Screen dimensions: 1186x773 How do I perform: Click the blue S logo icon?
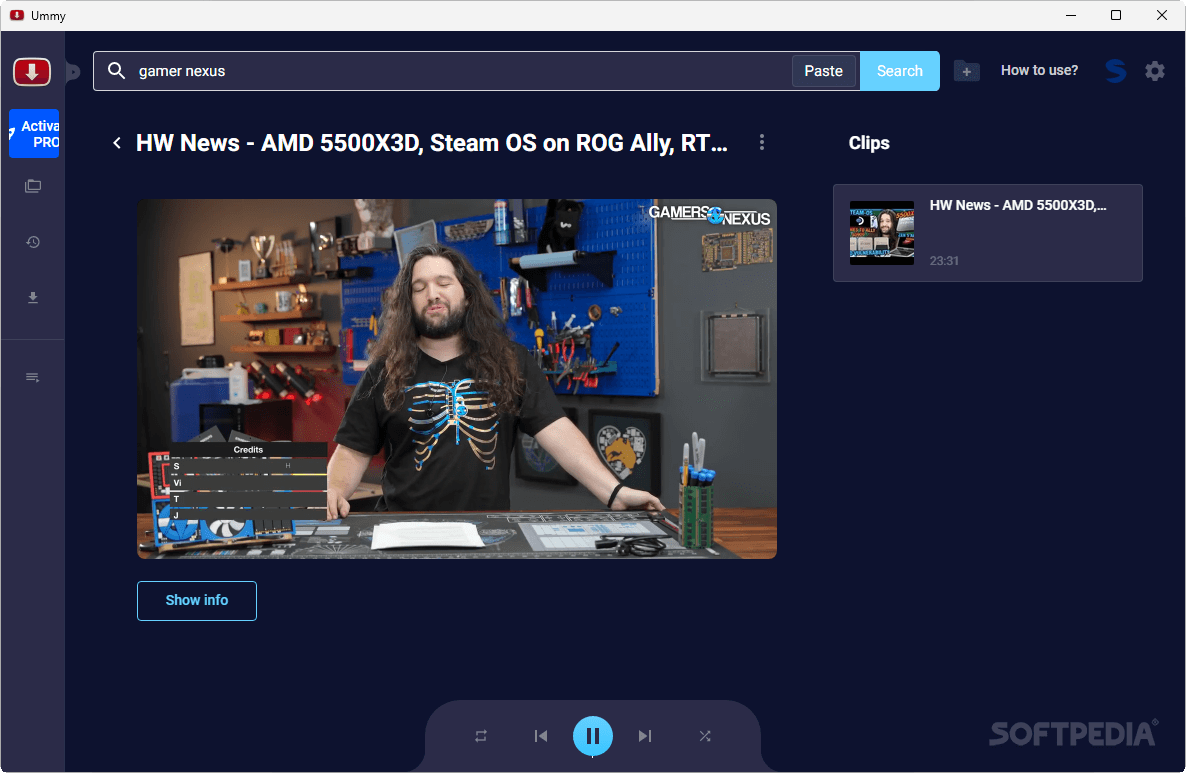pos(1115,71)
